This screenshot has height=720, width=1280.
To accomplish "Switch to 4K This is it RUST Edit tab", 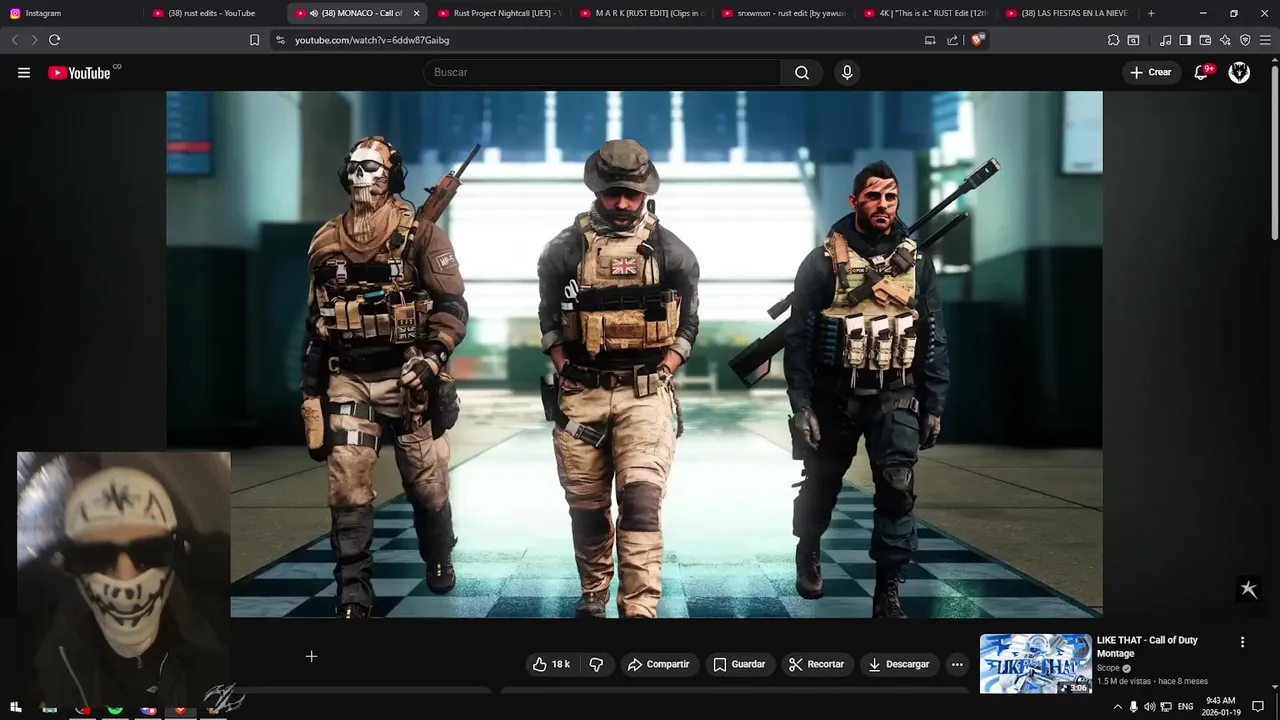I will click(x=925, y=13).
